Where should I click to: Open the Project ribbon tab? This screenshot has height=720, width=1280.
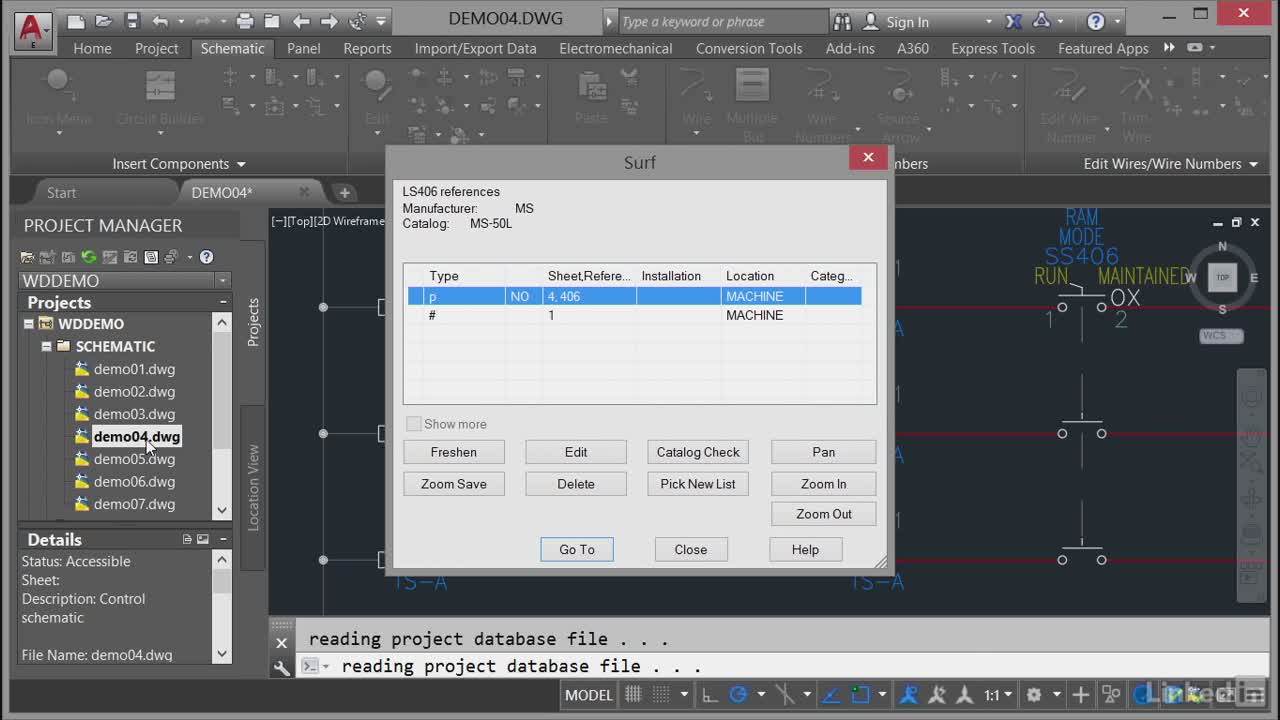click(156, 48)
